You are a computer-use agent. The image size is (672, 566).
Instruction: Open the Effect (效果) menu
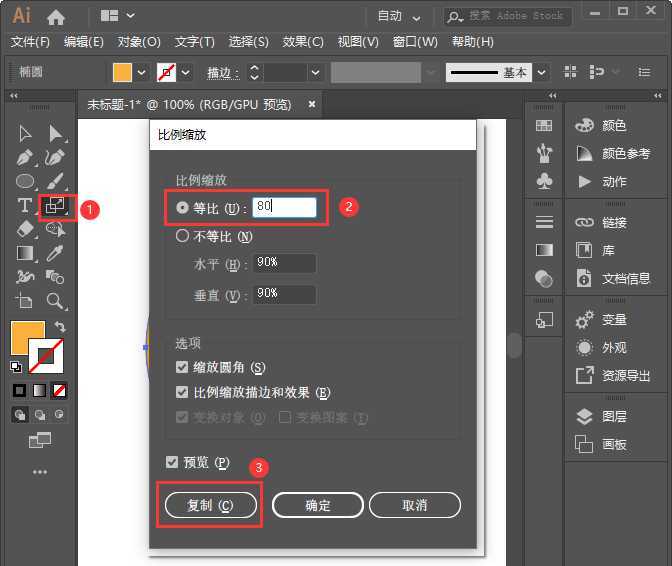303,42
